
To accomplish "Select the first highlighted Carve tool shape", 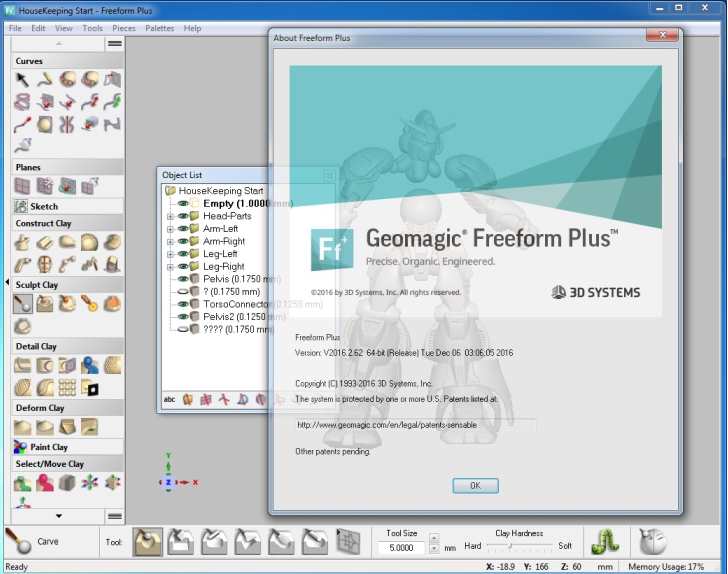I will pyautogui.click(x=147, y=541).
